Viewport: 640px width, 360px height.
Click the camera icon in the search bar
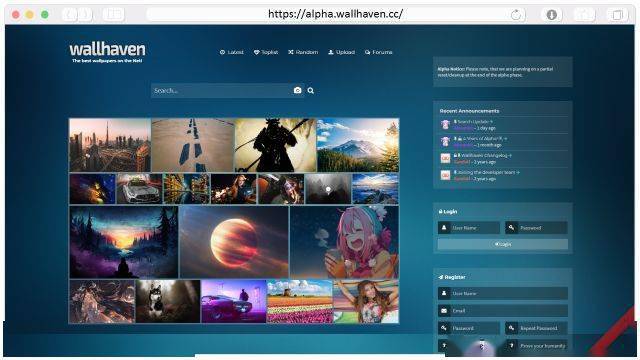coord(298,90)
